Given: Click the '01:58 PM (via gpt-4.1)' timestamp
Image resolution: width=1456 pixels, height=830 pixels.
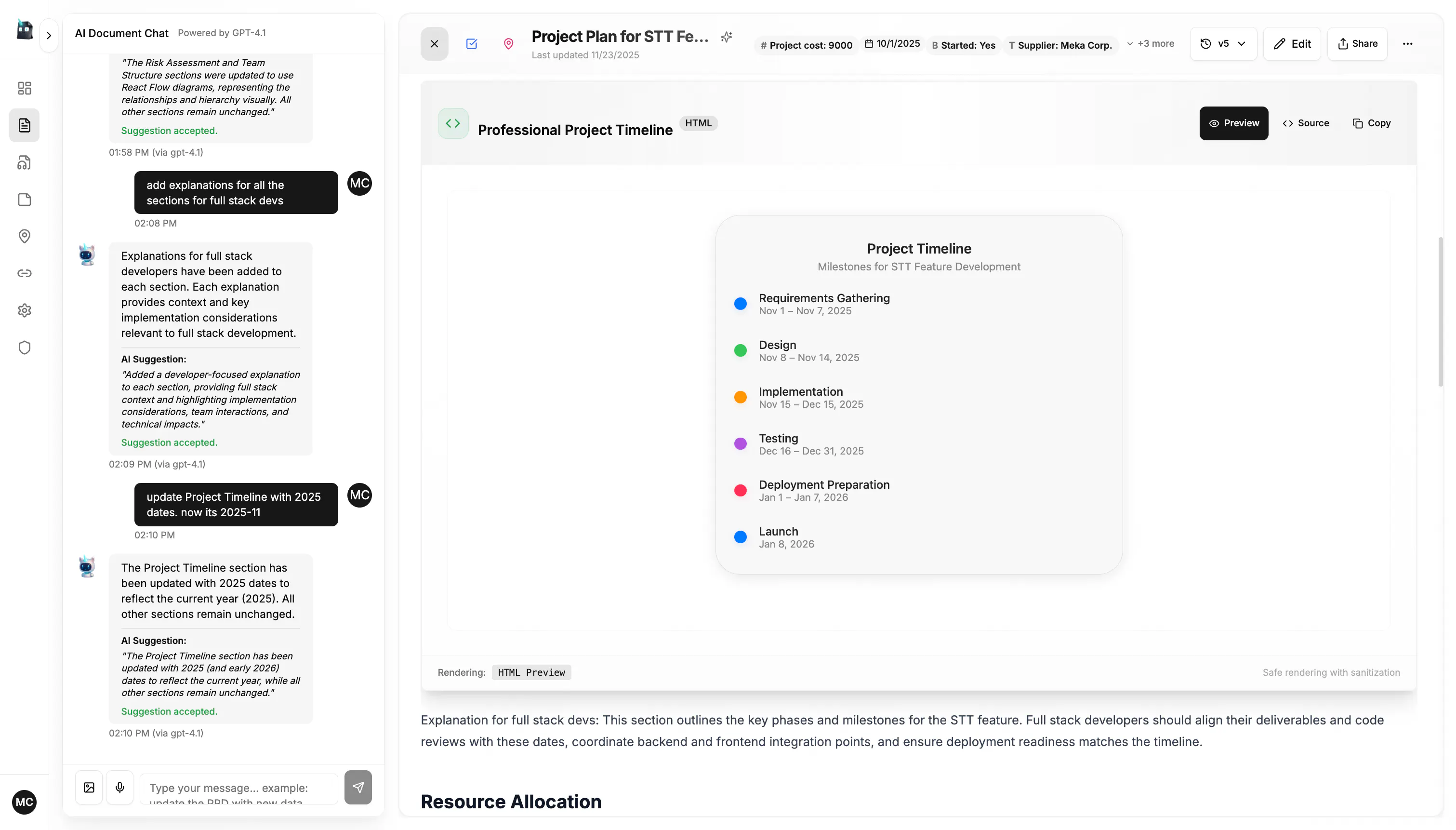Looking at the screenshot, I should pyautogui.click(x=156, y=152).
